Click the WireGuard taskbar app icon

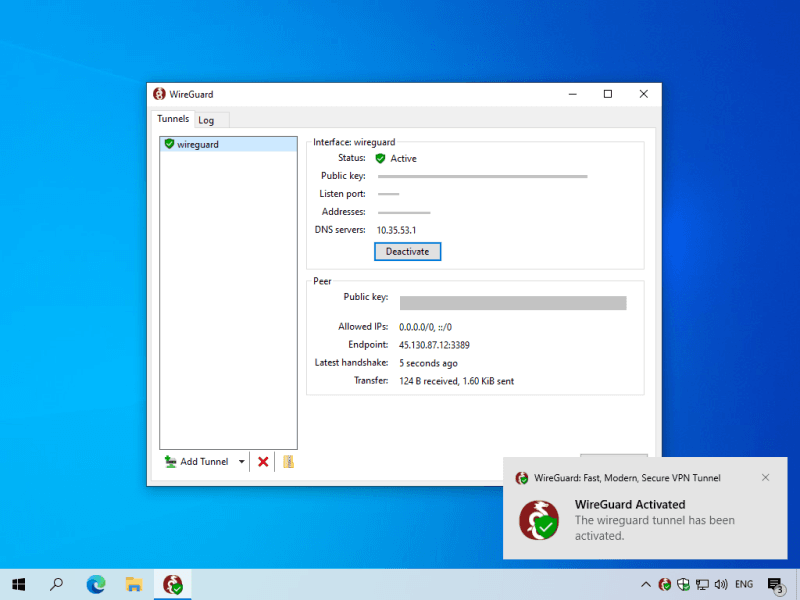coord(173,584)
